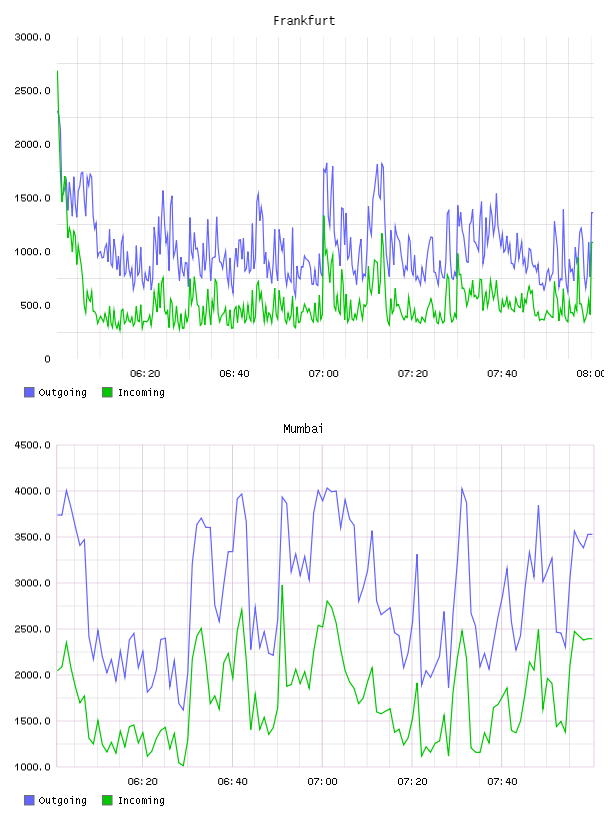Click the 2500.0 axis label in Frankfurt chart
The width and height of the screenshot is (608, 816).
[32, 91]
